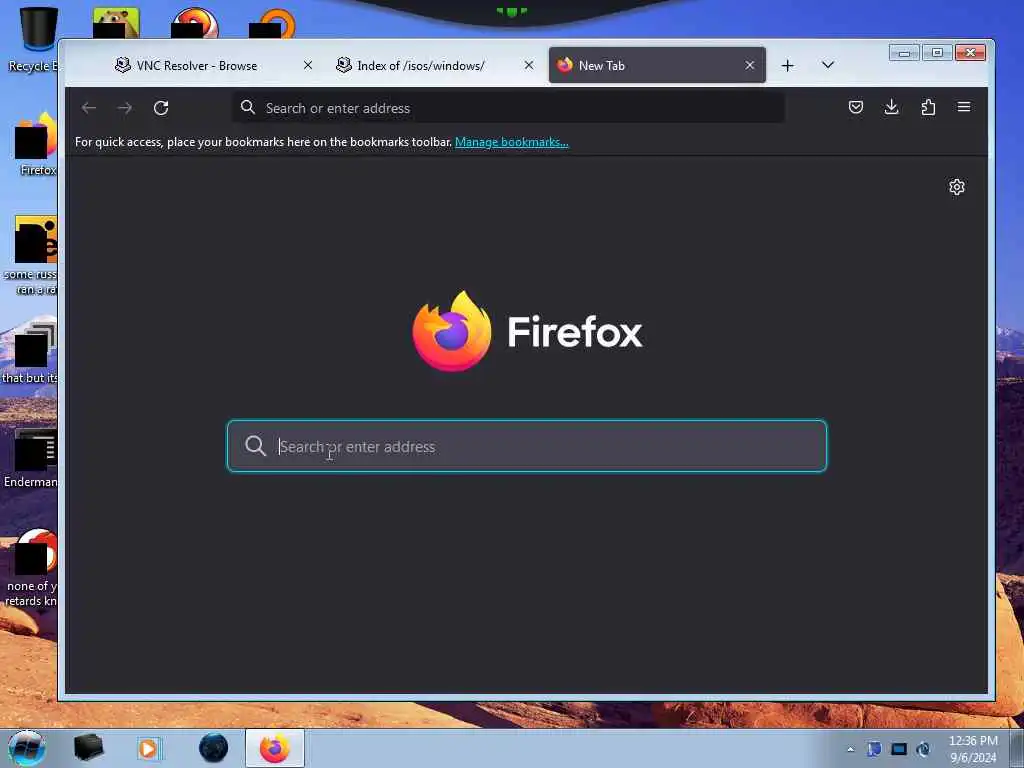
Task: Go back one page
Action: (89, 108)
